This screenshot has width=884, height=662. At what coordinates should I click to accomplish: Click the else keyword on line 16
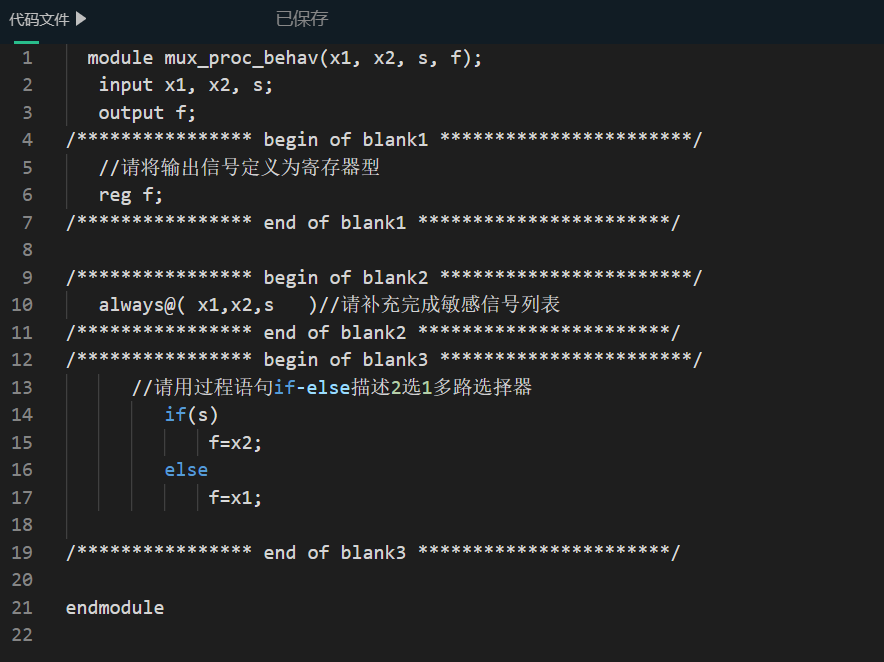tap(186, 469)
